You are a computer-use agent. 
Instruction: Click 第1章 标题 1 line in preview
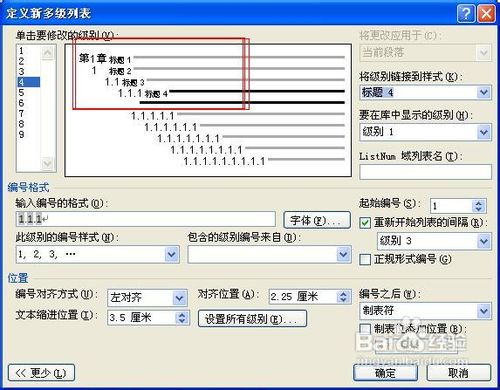212,59
